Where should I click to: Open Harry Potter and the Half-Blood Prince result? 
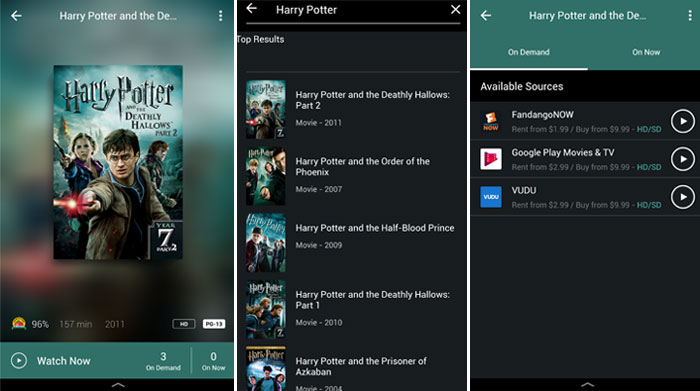click(x=352, y=242)
